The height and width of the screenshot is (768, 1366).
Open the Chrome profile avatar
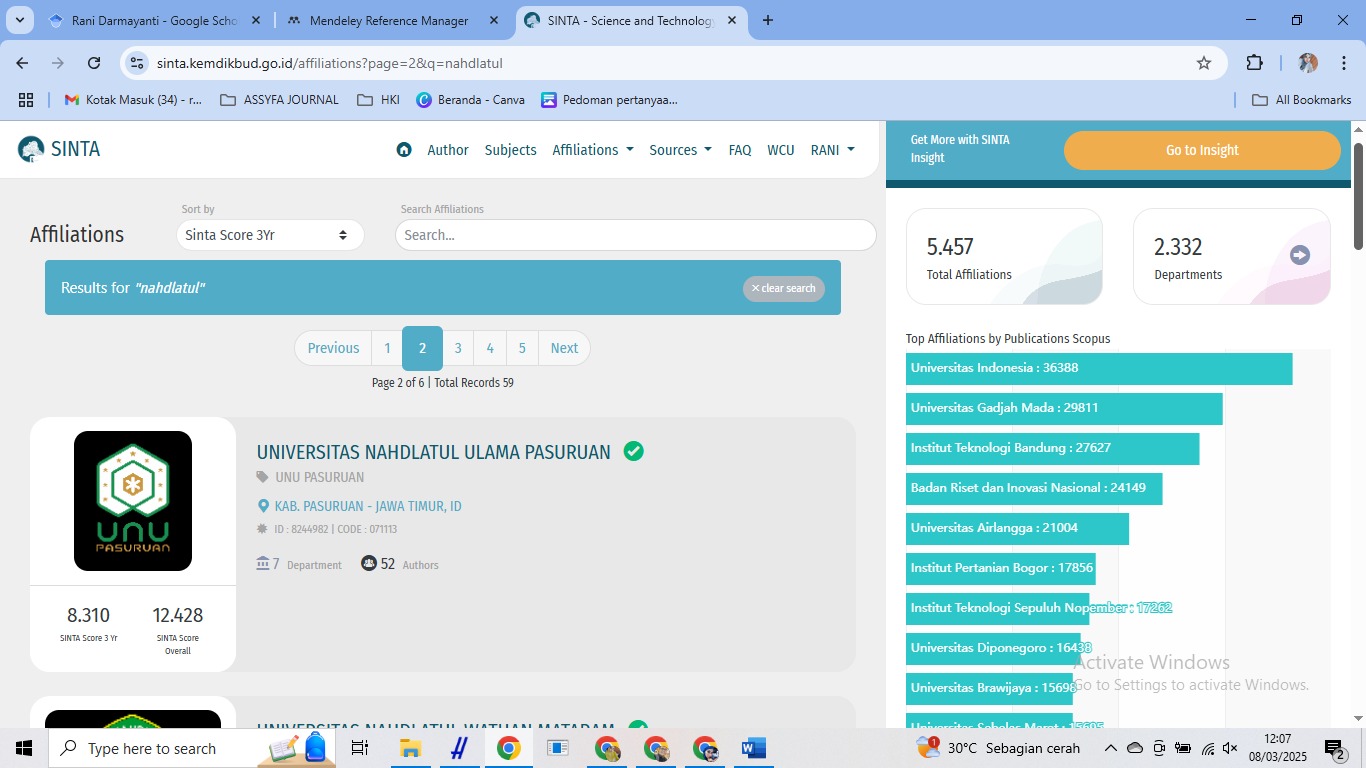click(1308, 63)
